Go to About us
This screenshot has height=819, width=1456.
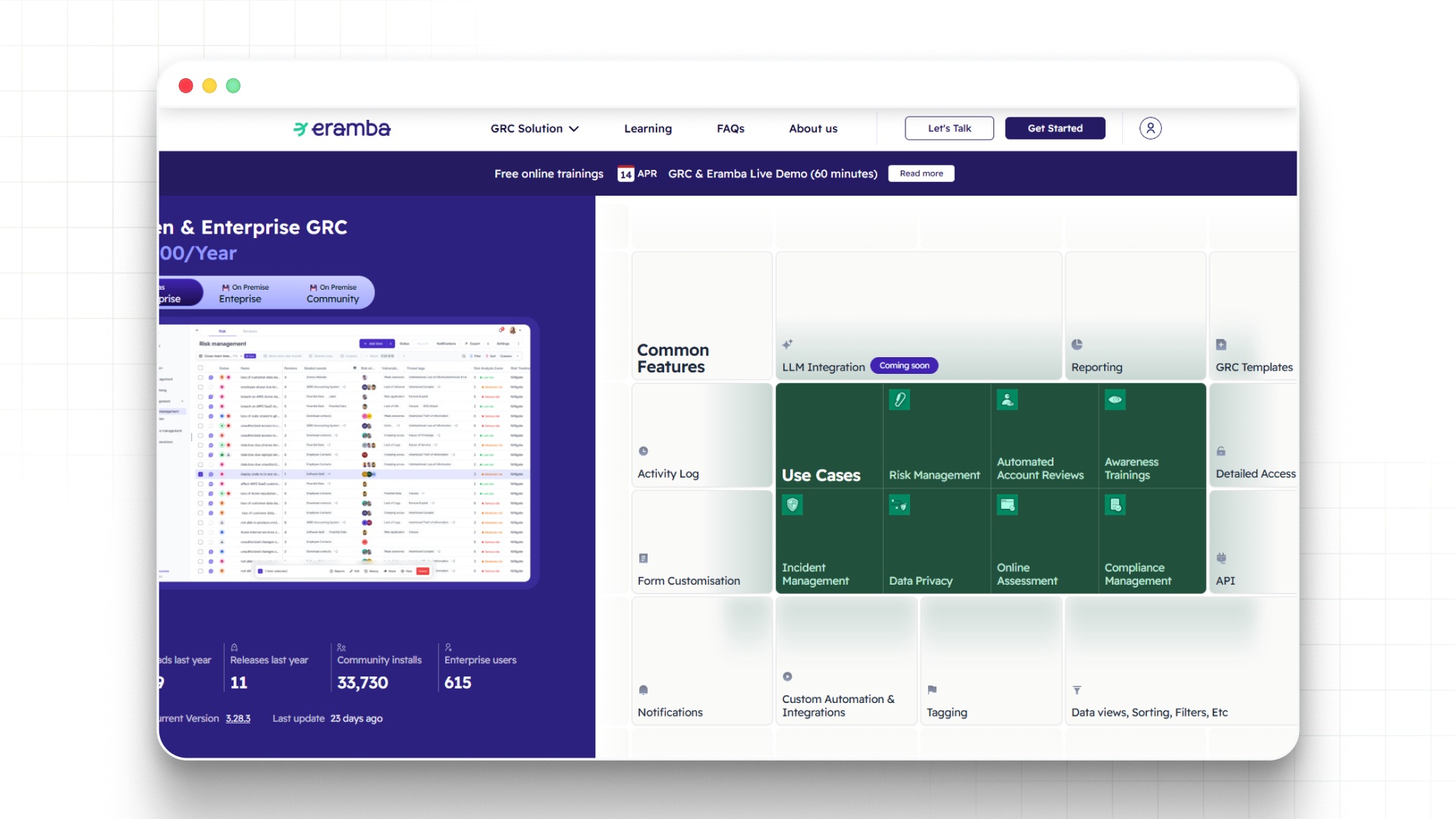[x=813, y=128]
